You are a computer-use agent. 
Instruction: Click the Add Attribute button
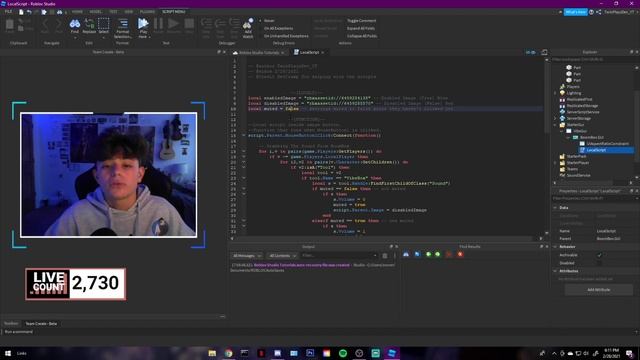point(598,289)
